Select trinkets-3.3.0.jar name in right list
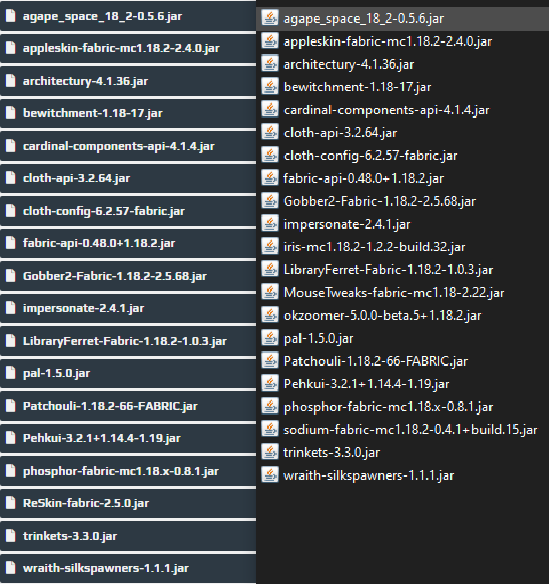Image resolution: width=549 pixels, height=584 pixels. click(x=331, y=453)
